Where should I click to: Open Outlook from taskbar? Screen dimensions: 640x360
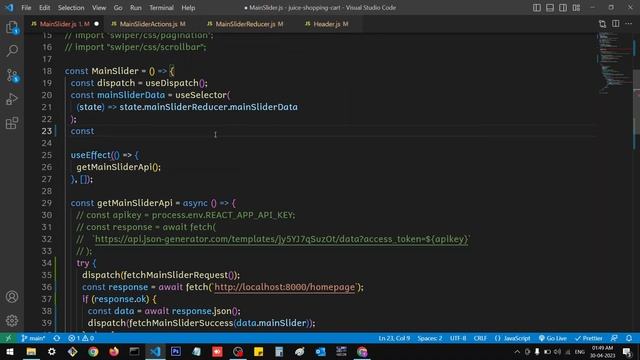[x=320, y=351]
